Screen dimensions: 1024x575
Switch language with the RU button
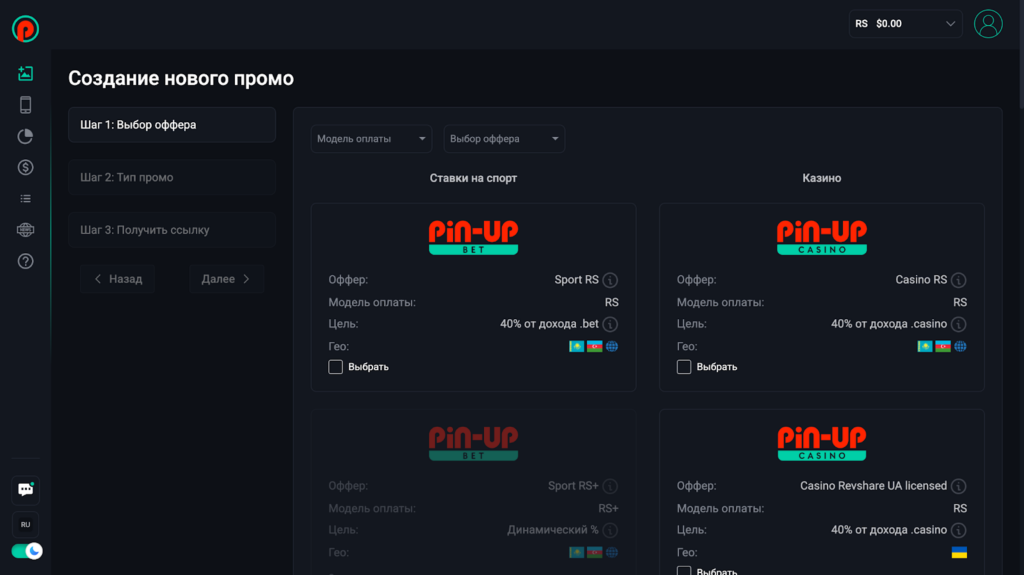pos(25,525)
